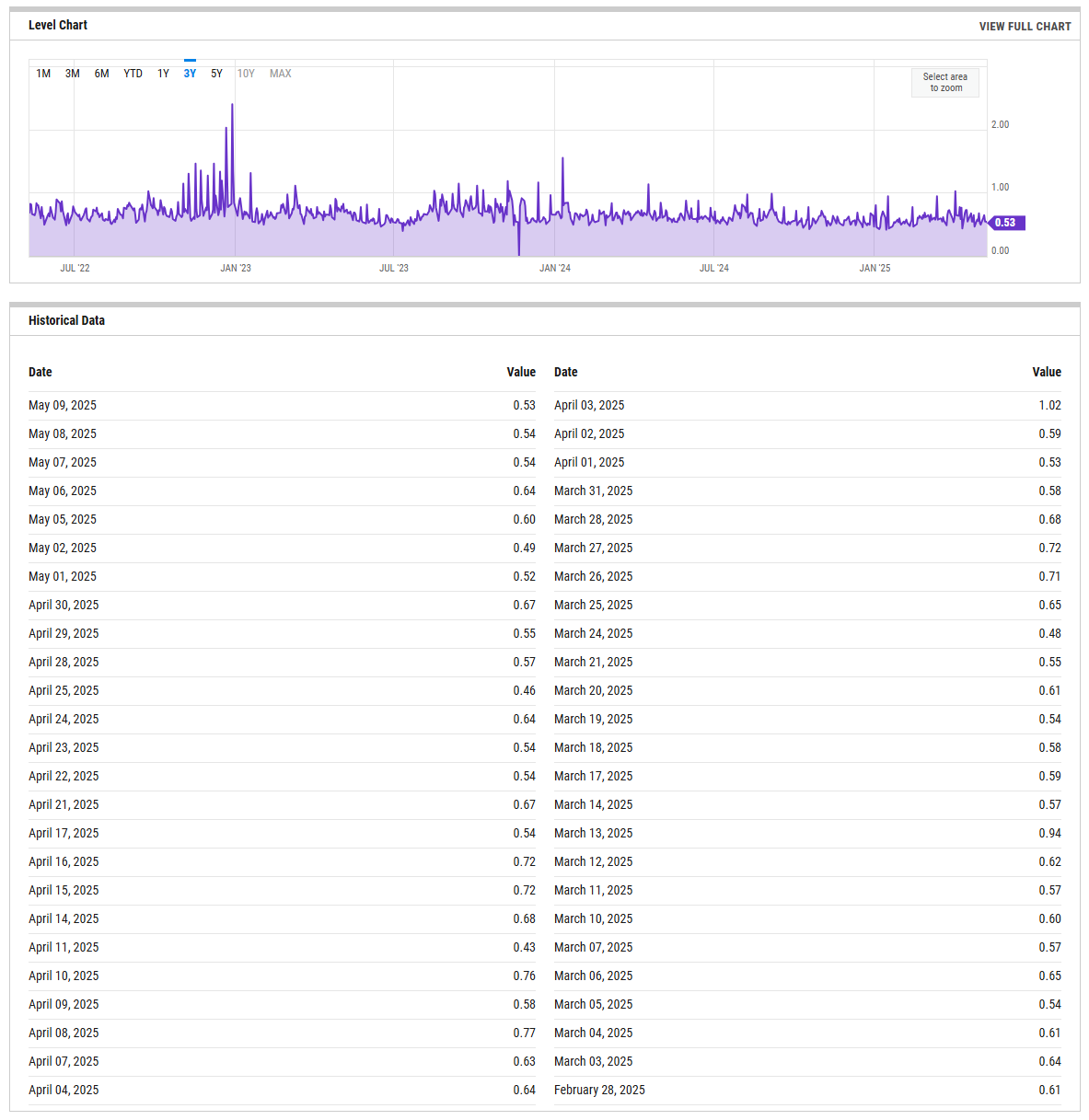Click the 1.02 value for April 03
Image resolution: width=1089 pixels, height=1120 pixels.
[1049, 405]
